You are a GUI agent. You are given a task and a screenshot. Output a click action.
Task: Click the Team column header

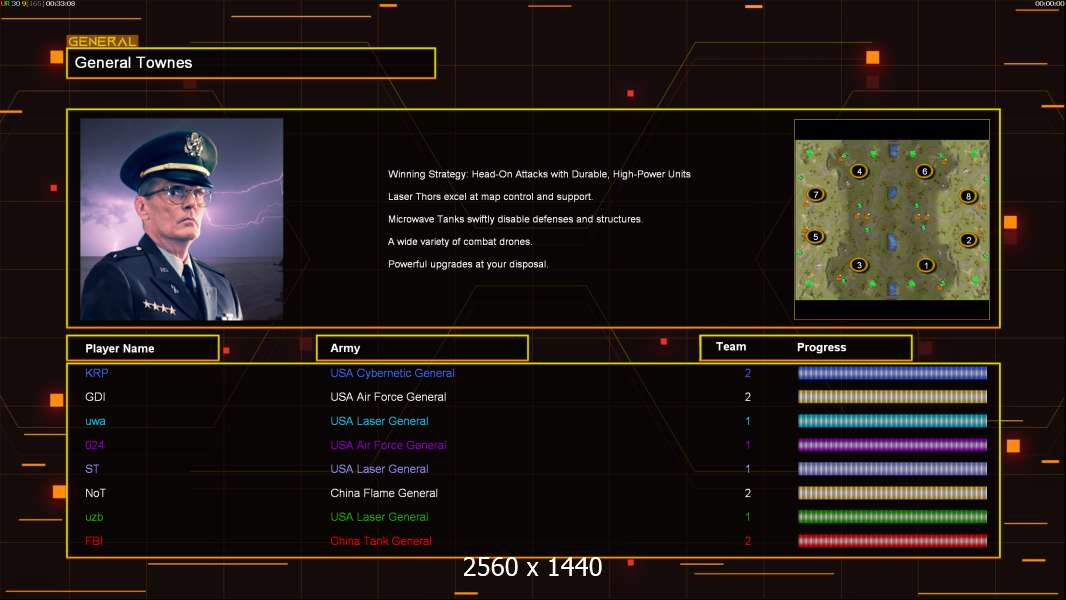pos(731,347)
